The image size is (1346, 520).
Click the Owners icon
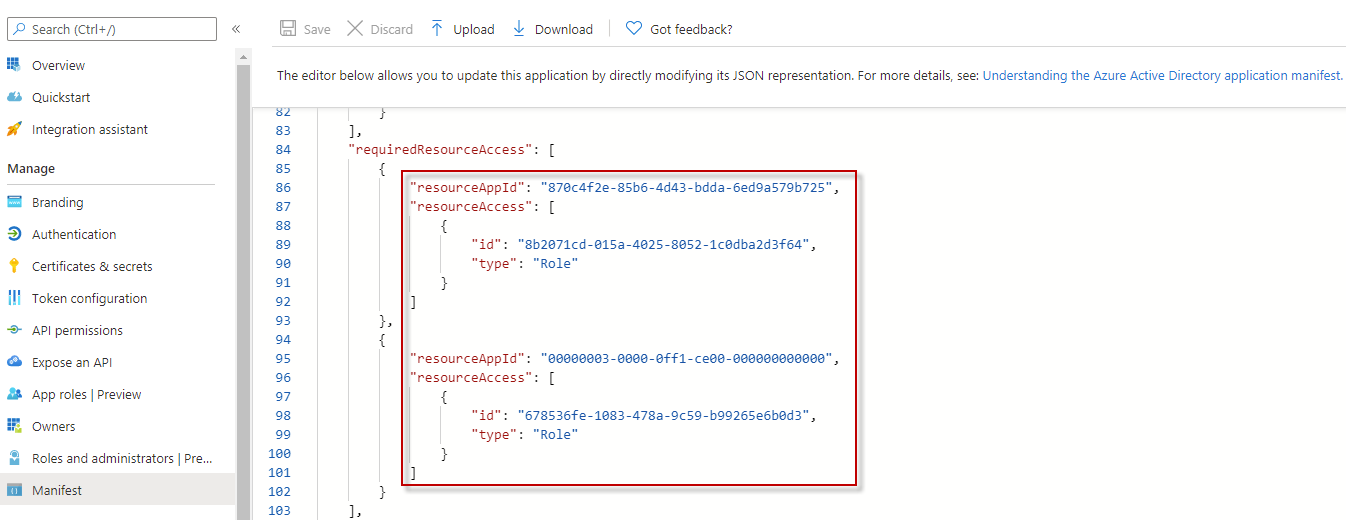(14, 426)
